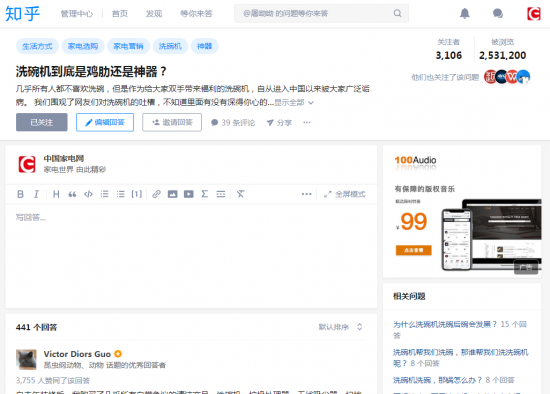Screen dimensions: 550x394
Task: Toggle the 已关注 follow button
Action: tap(42, 122)
